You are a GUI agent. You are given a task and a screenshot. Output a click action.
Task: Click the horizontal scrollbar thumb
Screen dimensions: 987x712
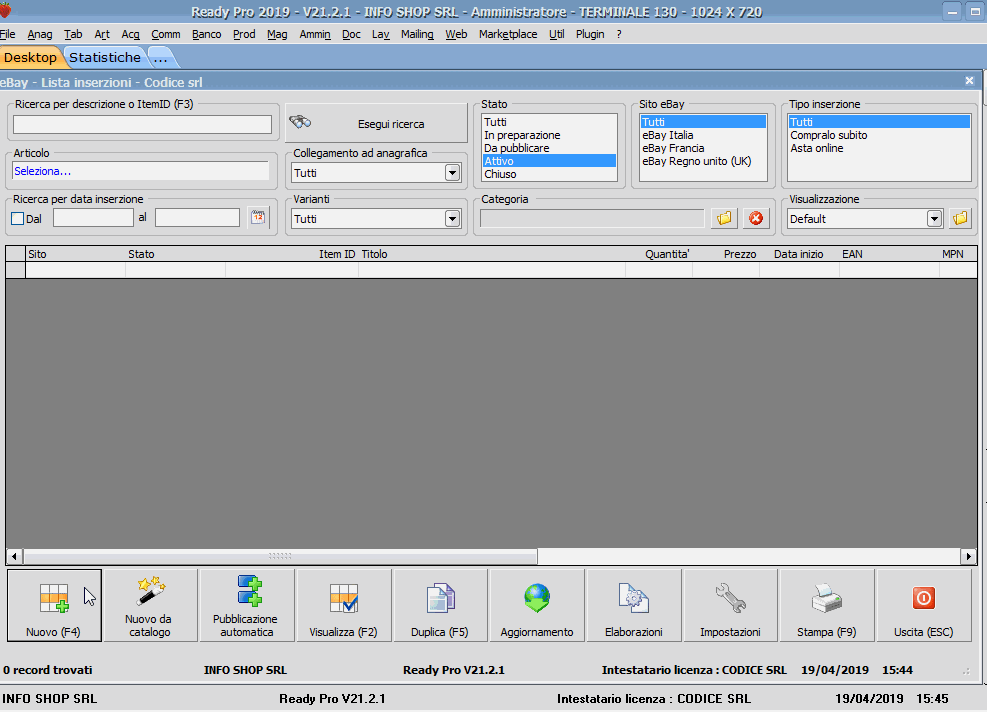tap(280, 556)
